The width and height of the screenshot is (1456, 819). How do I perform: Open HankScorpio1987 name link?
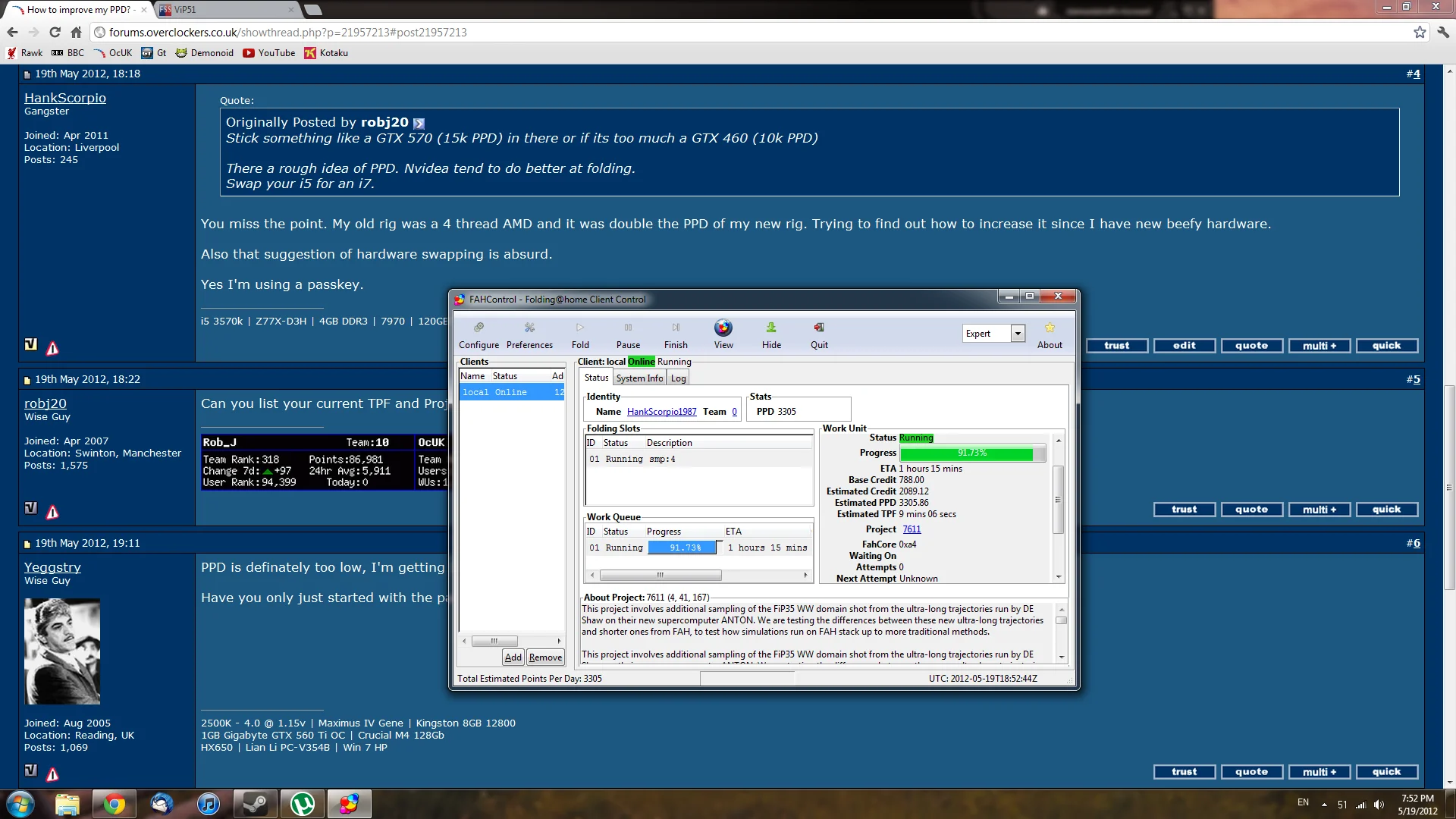[x=661, y=412]
